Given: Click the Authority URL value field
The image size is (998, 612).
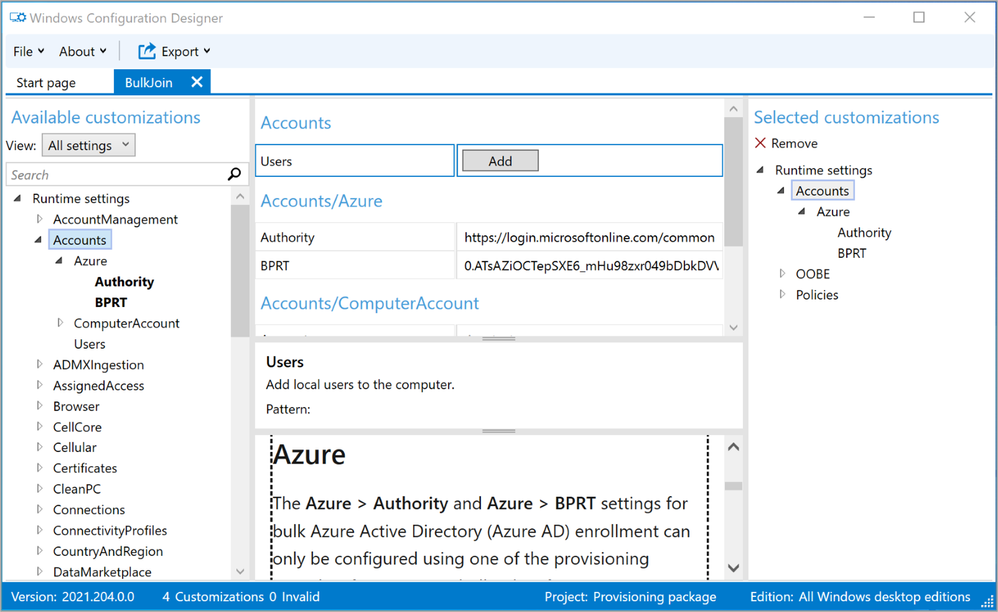Looking at the screenshot, I should click(589, 237).
